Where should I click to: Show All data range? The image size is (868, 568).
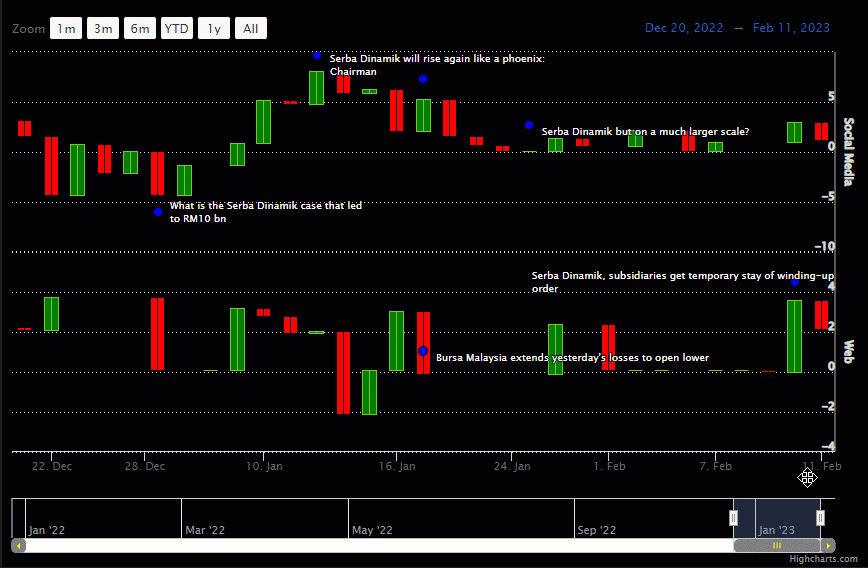(251, 28)
